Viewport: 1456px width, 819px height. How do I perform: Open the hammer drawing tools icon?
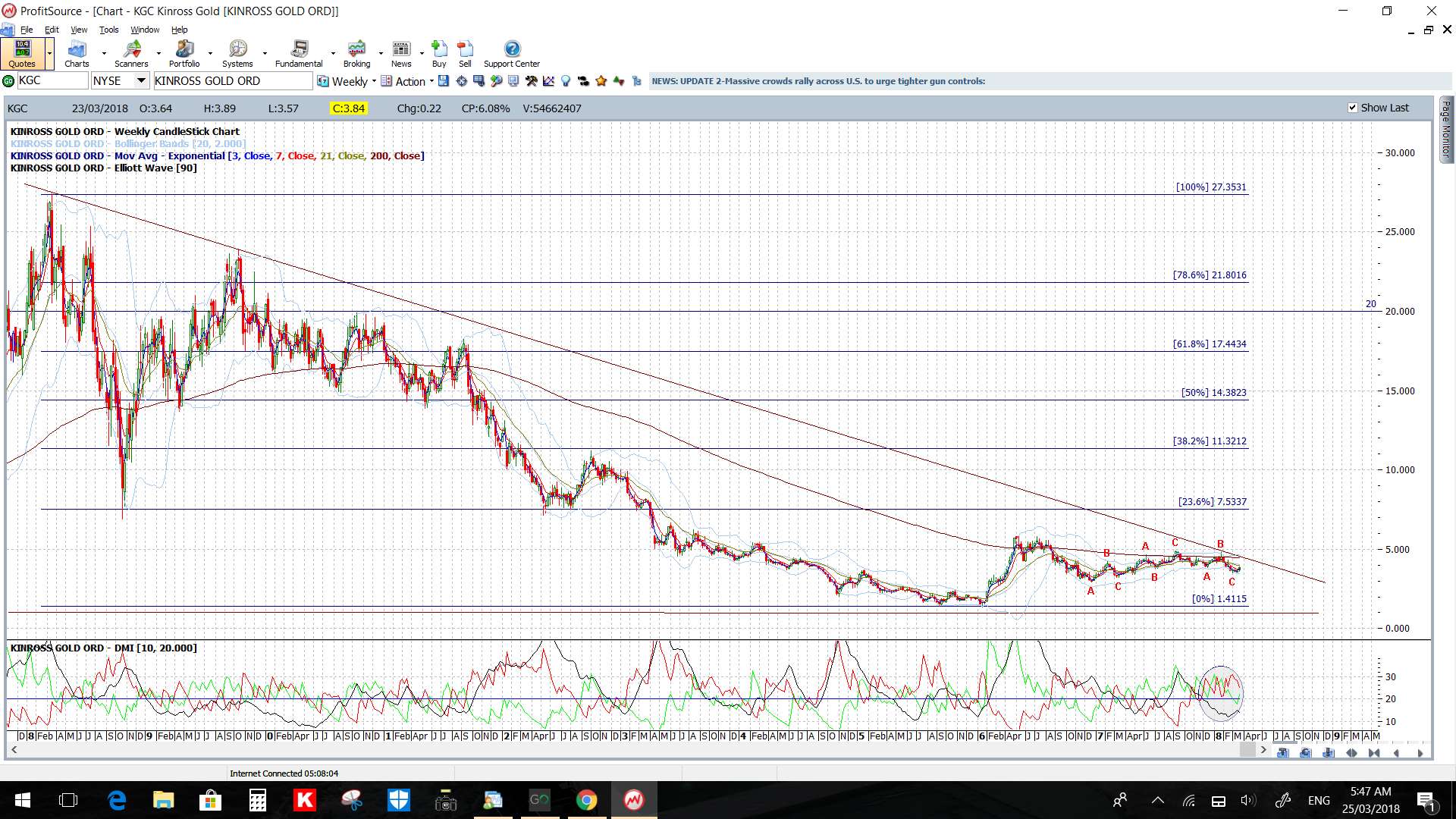click(531, 81)
